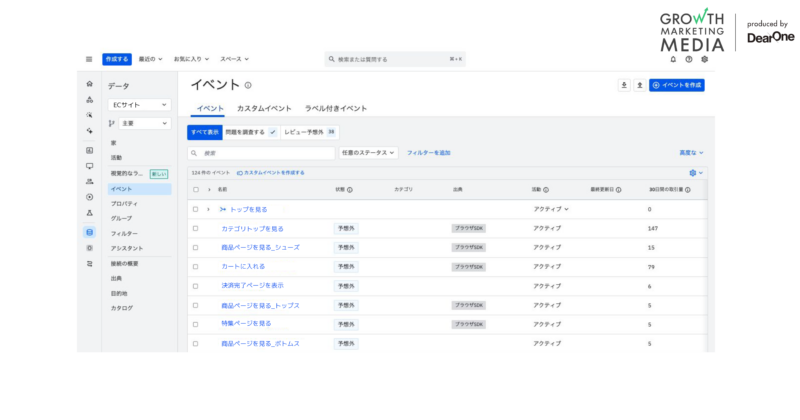Check the box for カテゴリトップを見る row
This screenshot has height=420, width=800.
[196, 228]
